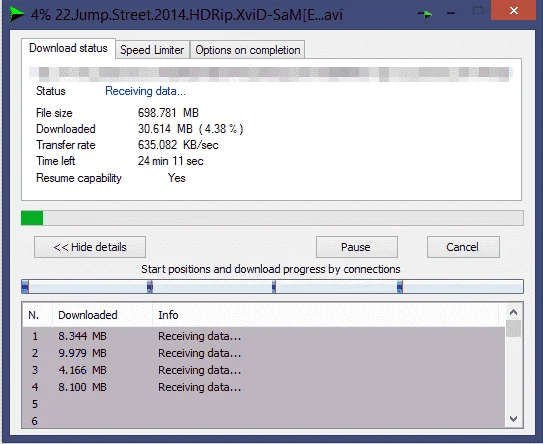Open the Options on completion tab

248,50
